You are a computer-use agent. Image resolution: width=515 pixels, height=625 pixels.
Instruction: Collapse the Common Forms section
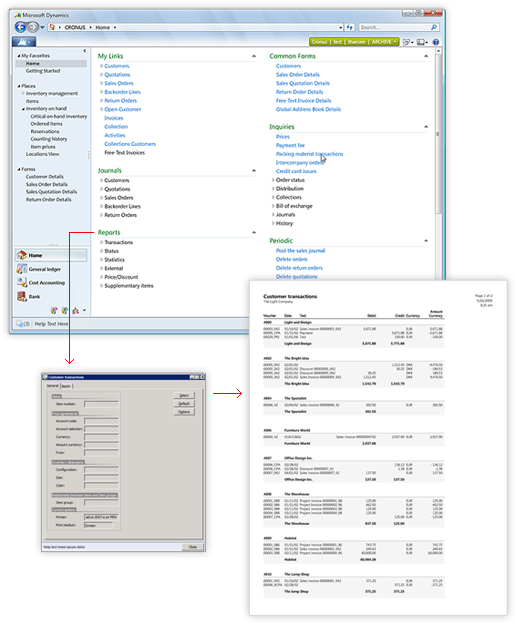(x=426, y=56)
